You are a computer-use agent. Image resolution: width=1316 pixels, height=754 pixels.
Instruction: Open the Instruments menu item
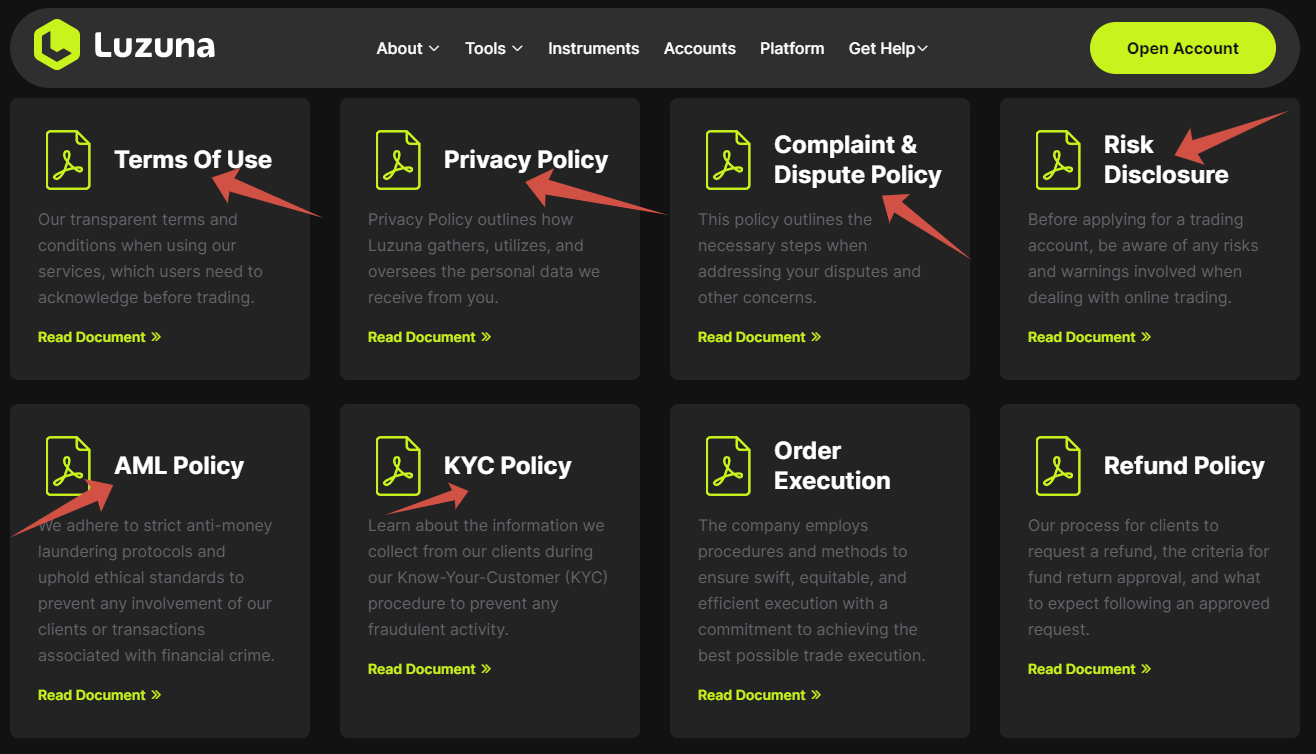[593, 48]
